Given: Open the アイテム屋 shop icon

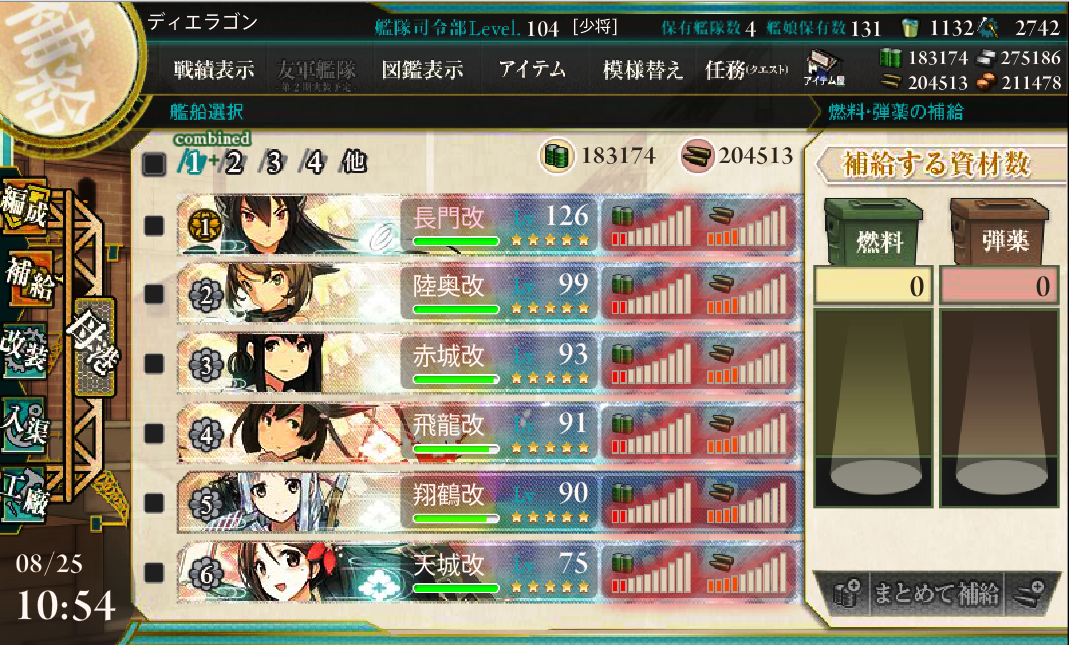Looking at the screenshot, I should [824, 68].
